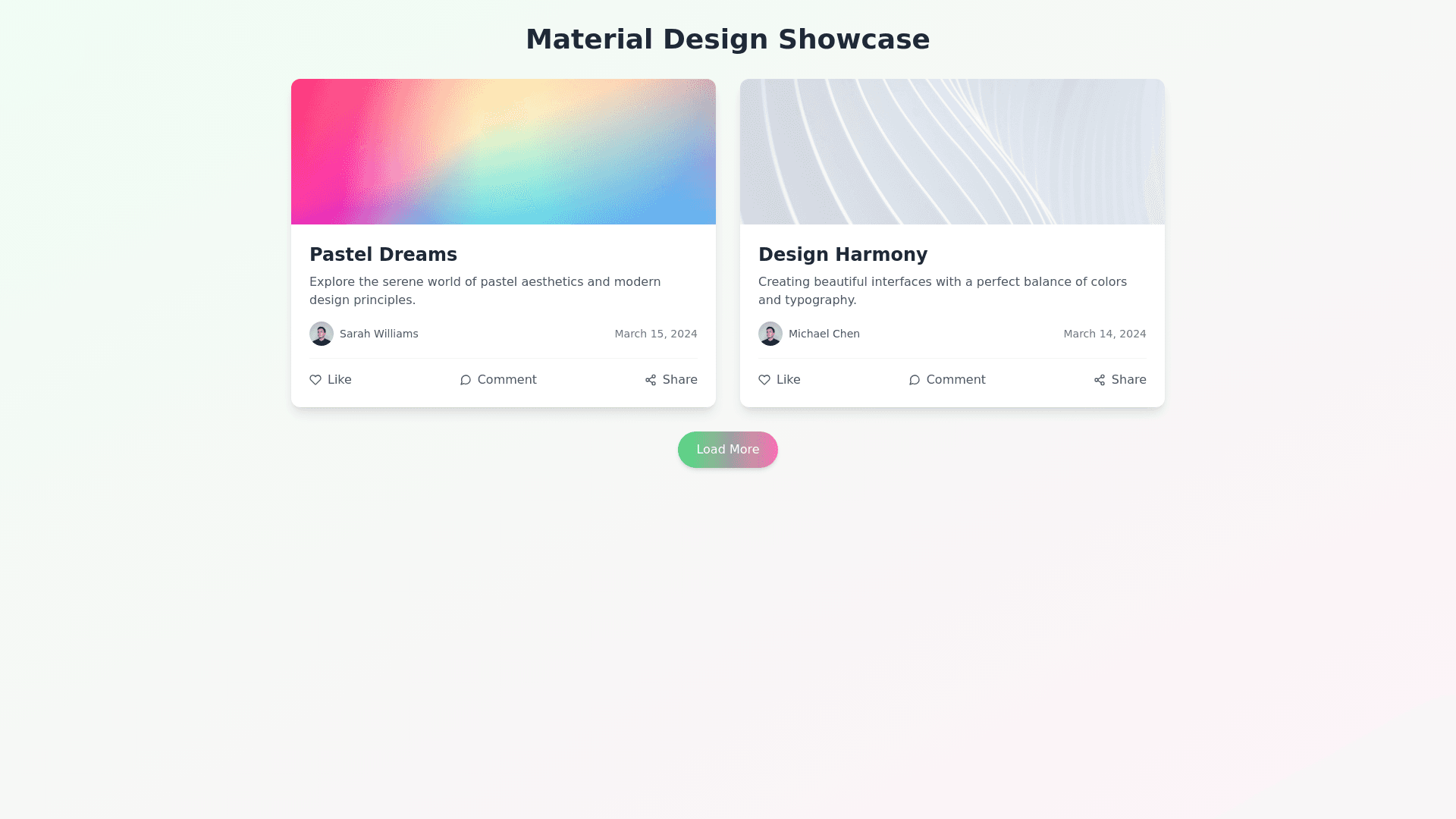Click the March 14, 2024 date
The width and height of the screenshot is (1456, 819).
[x=1104, y=334]
